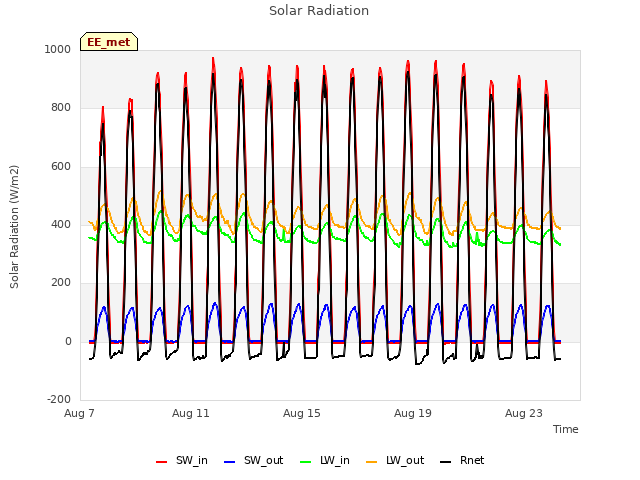
Task: Click the SW_out legend entry
Action: (x=254, y=461)
